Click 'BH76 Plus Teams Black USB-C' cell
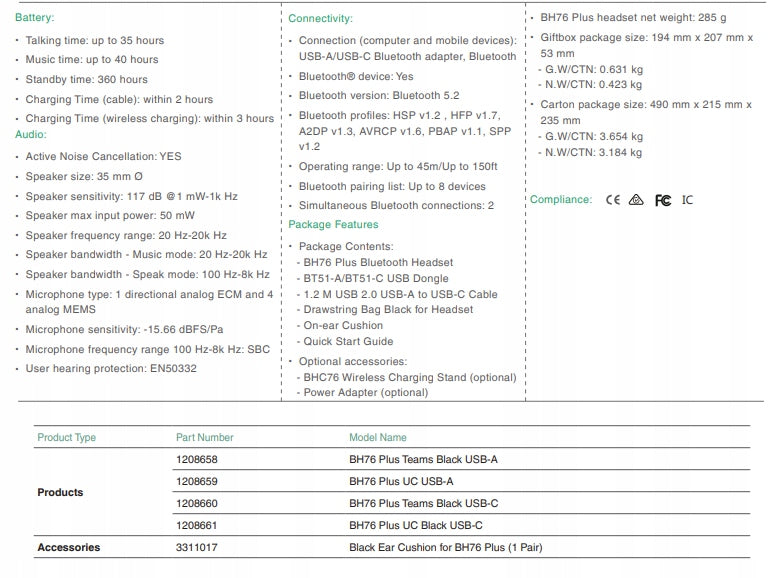The height and width of the screenshot is (578, 776). (x=424, y=504)
